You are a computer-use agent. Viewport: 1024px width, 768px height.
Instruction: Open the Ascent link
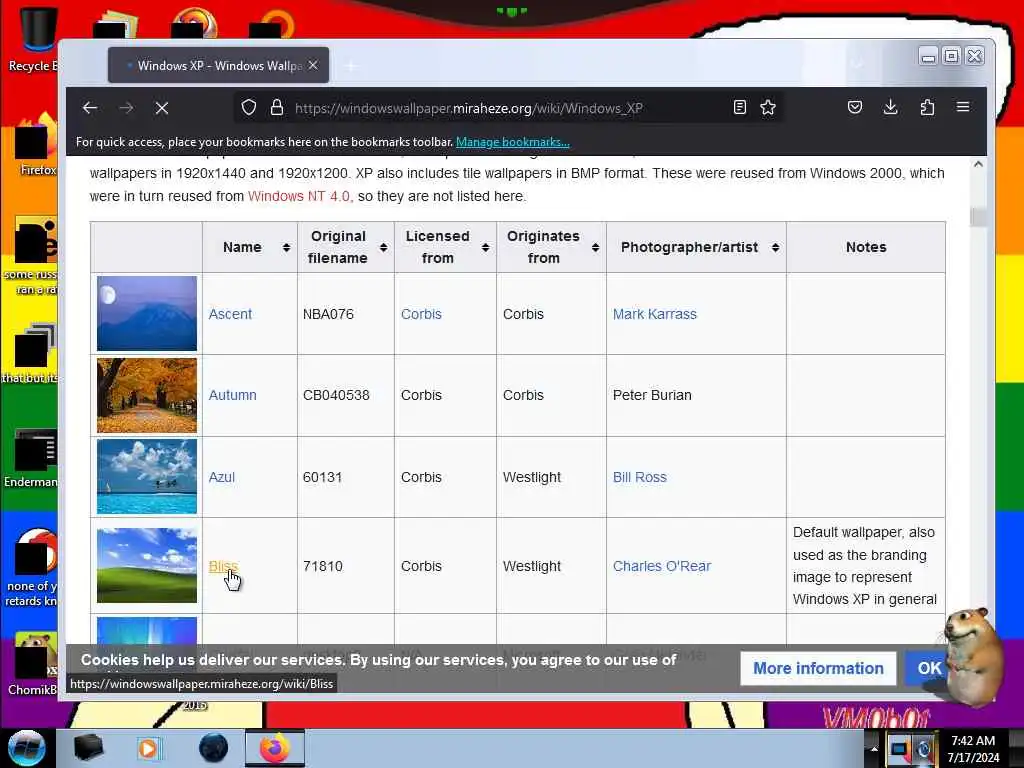tap(230, 314)
